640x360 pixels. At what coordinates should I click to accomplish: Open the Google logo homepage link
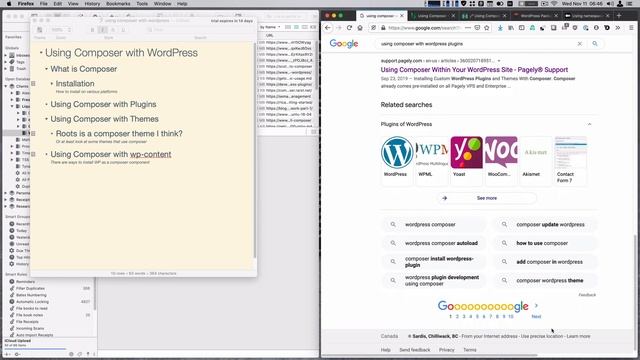[344, 44]
